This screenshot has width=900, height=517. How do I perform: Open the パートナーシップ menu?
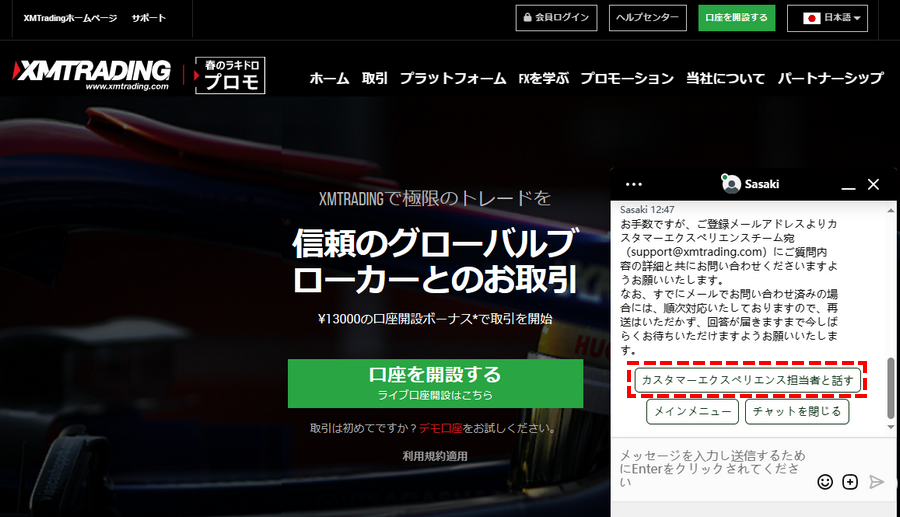point(831,78)
